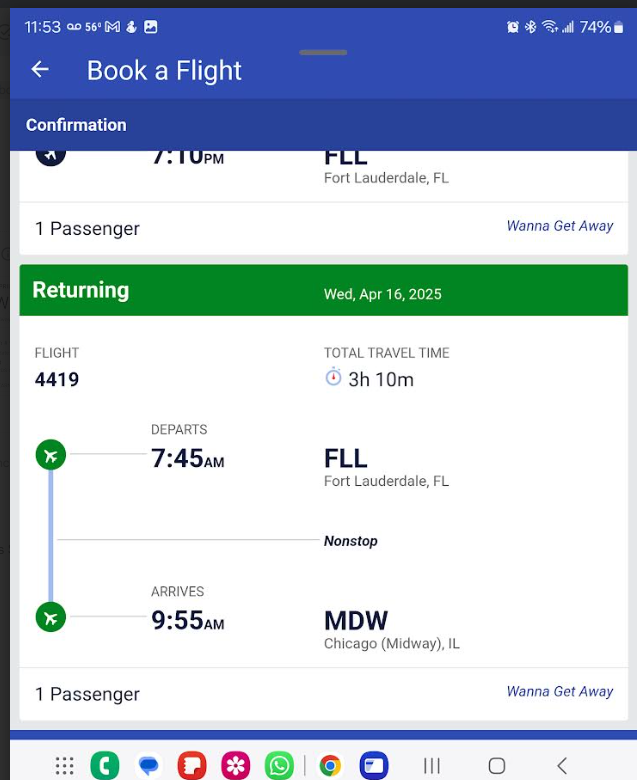Tap the back arrow next to Book a Flight
Viewport: 637px width, 780px height.
40,69
